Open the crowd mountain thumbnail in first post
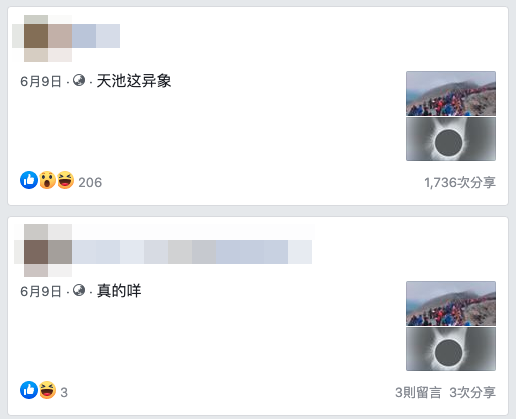This screenshot has height=419, width=516. [x=451, y=93]
